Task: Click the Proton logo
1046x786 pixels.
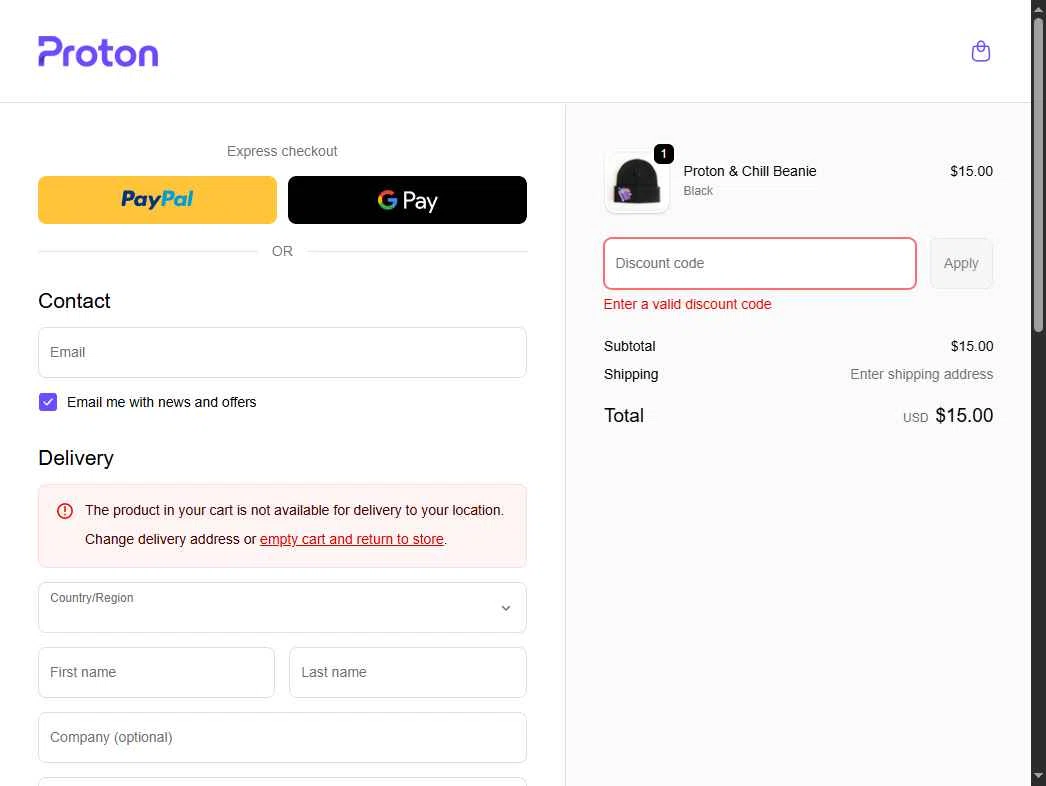Action: 98,51
